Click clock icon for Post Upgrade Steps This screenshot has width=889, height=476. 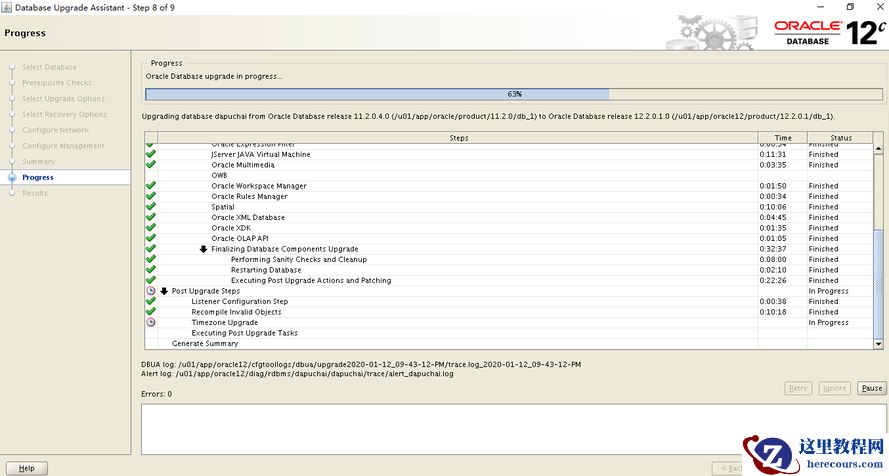(x=150, y=290)
